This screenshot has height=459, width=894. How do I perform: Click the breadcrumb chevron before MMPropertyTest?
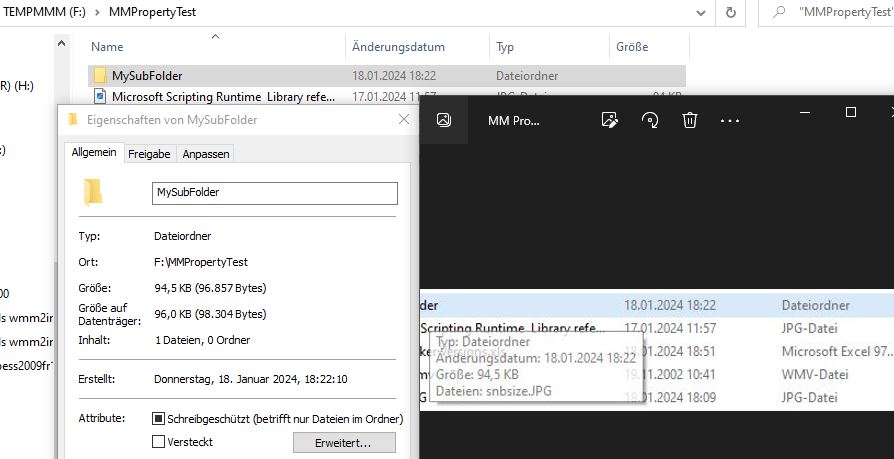click(97, 12)
